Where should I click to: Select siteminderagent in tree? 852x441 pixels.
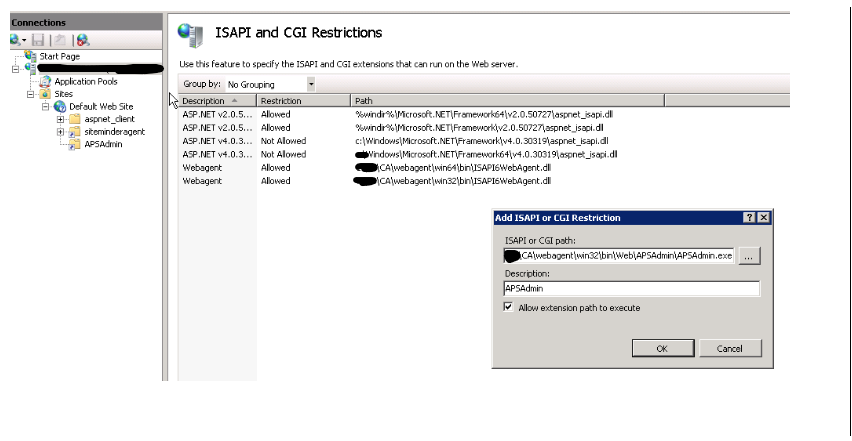115,131
